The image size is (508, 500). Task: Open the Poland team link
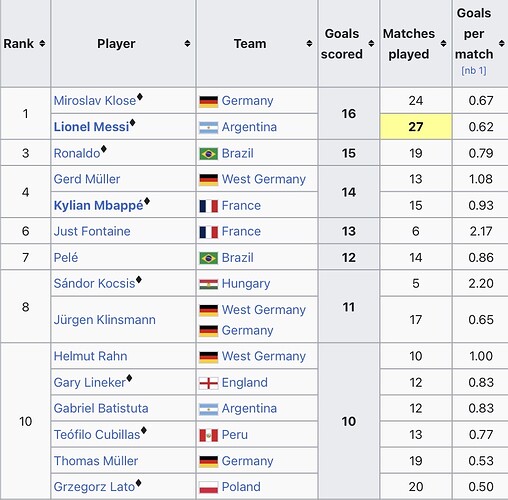[241, 487]
